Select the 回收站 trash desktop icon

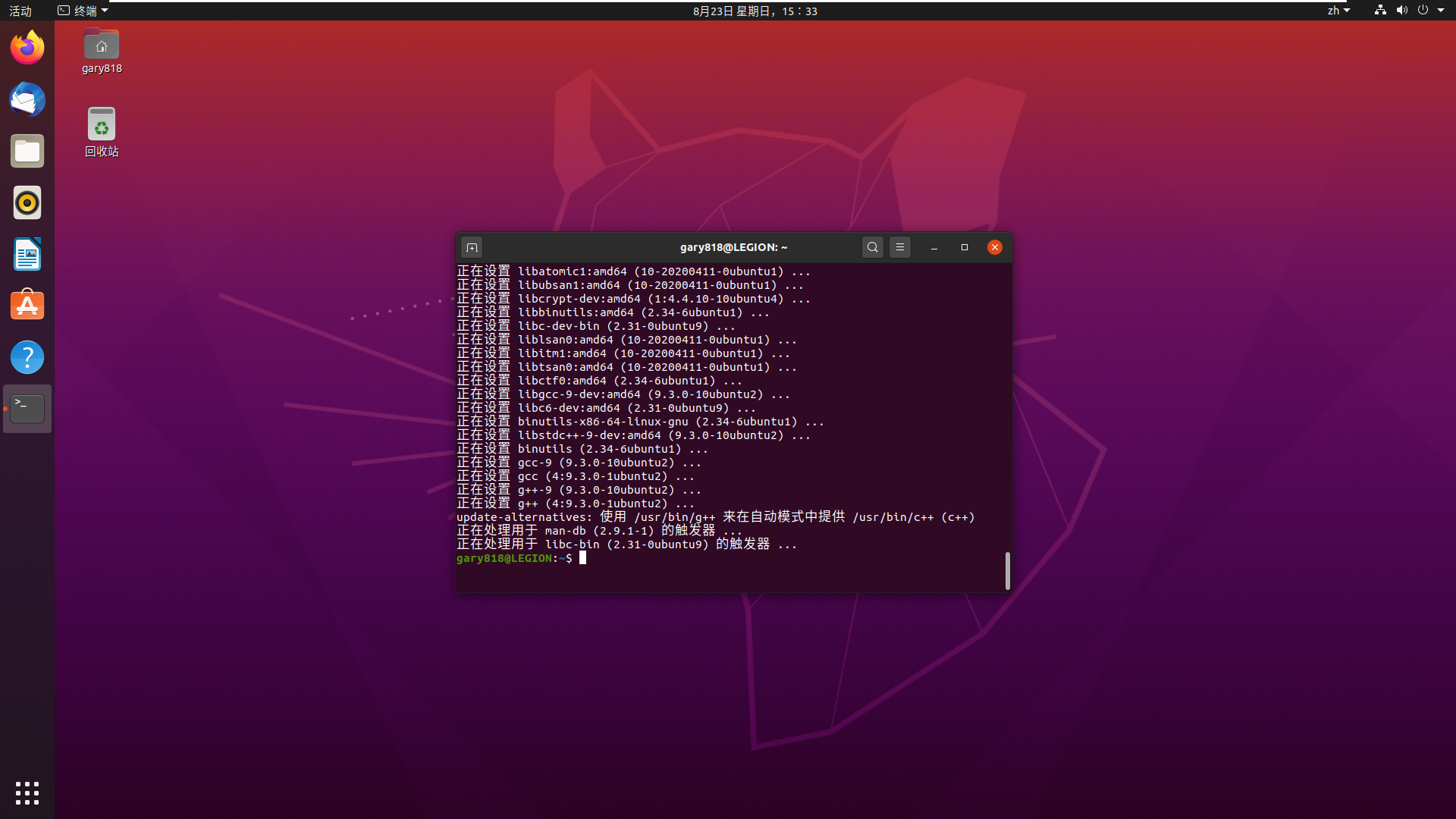click(102, 132)
